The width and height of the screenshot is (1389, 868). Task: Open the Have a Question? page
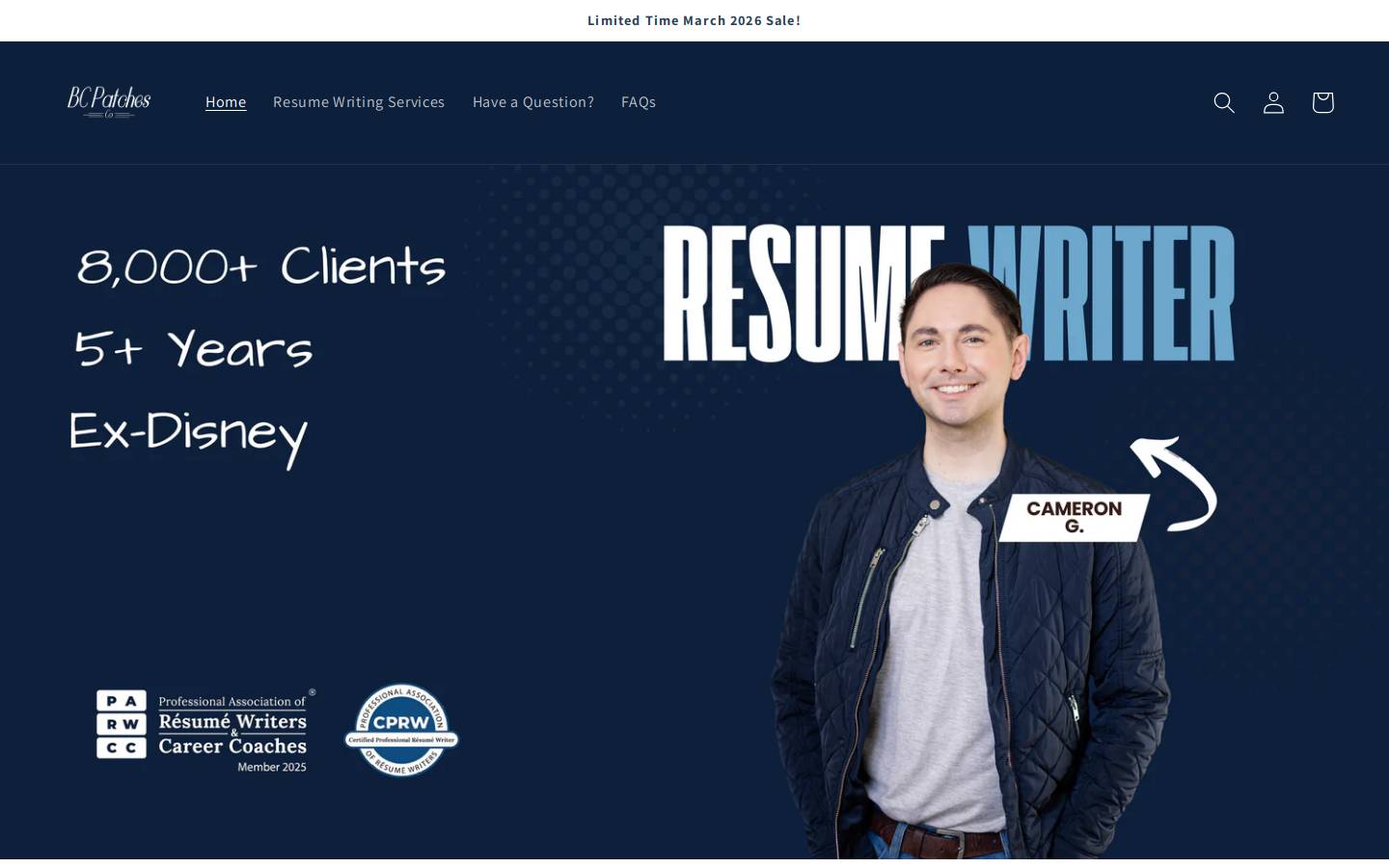[533, 102]
